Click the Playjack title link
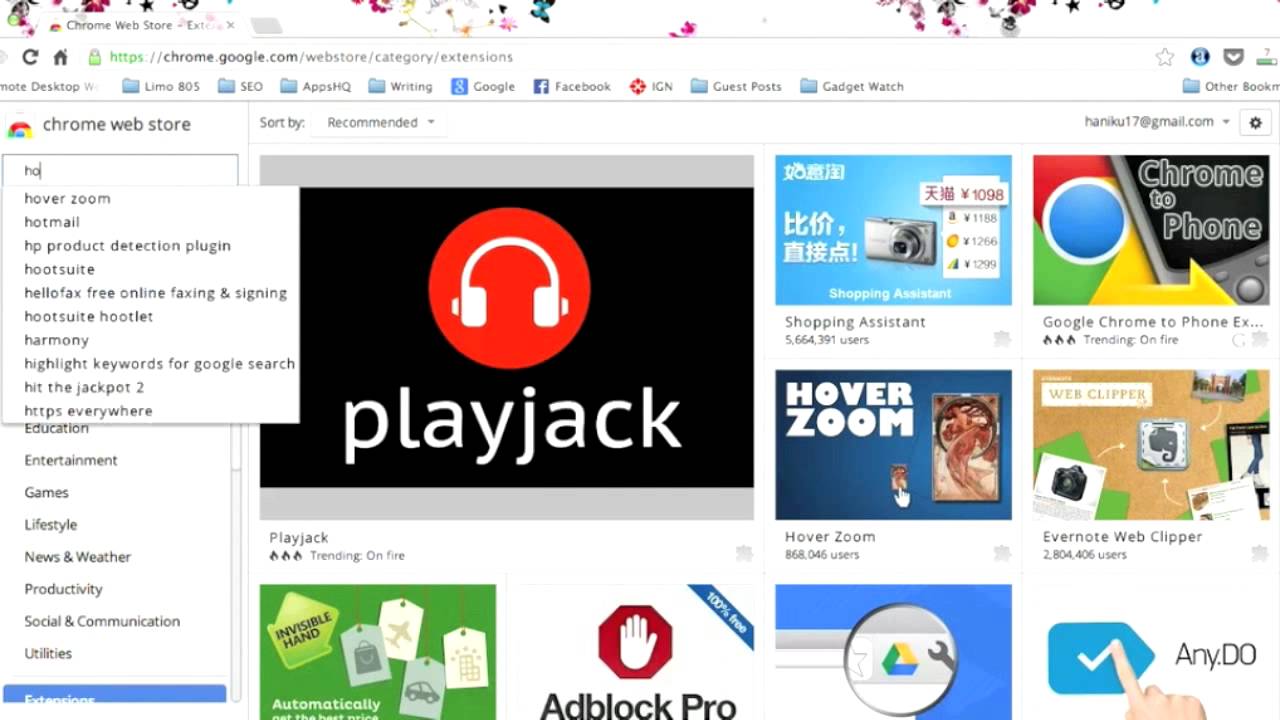 (x=299, y=537)
